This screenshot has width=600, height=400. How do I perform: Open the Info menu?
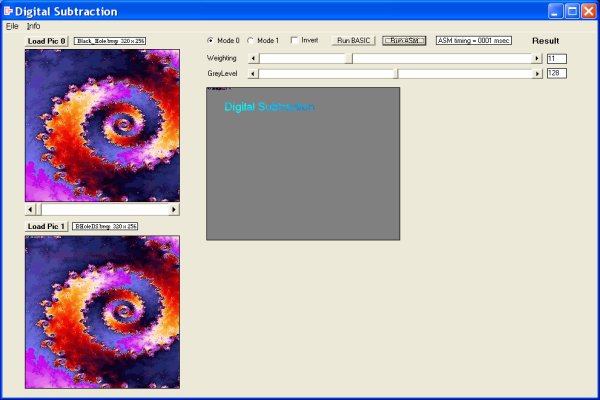coord(34,25)
